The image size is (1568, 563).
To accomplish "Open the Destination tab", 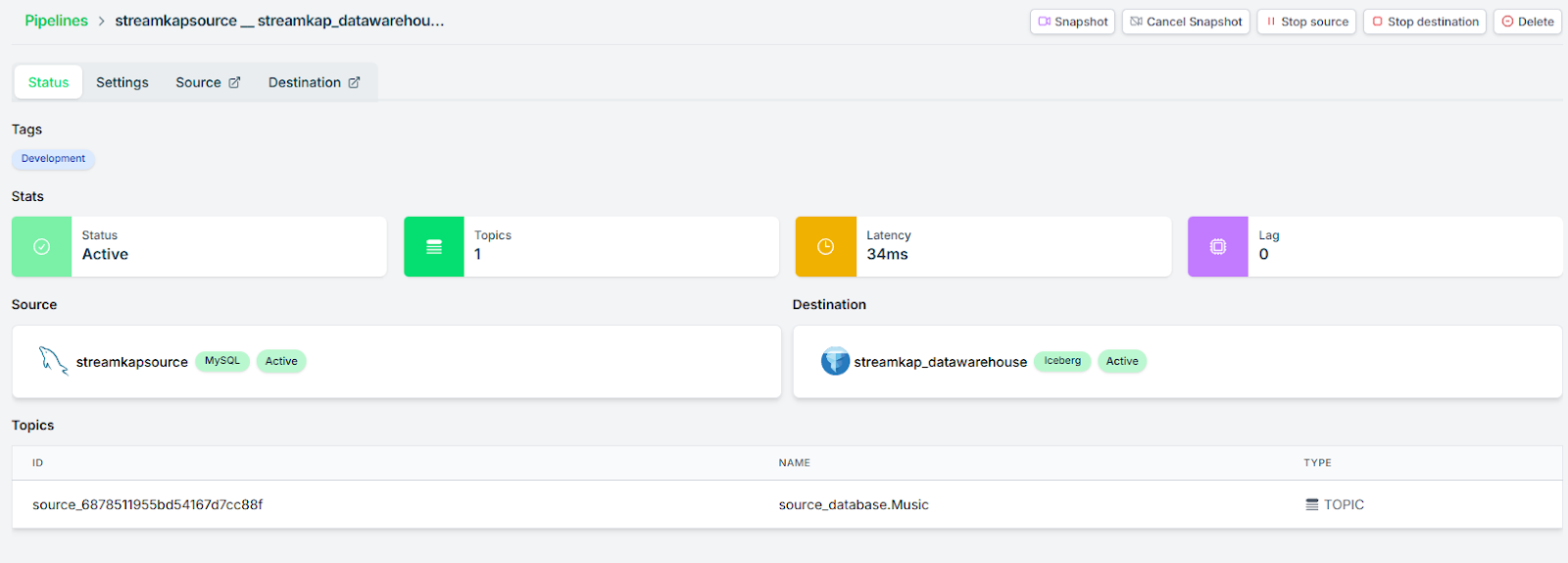I will coord(314,82).
